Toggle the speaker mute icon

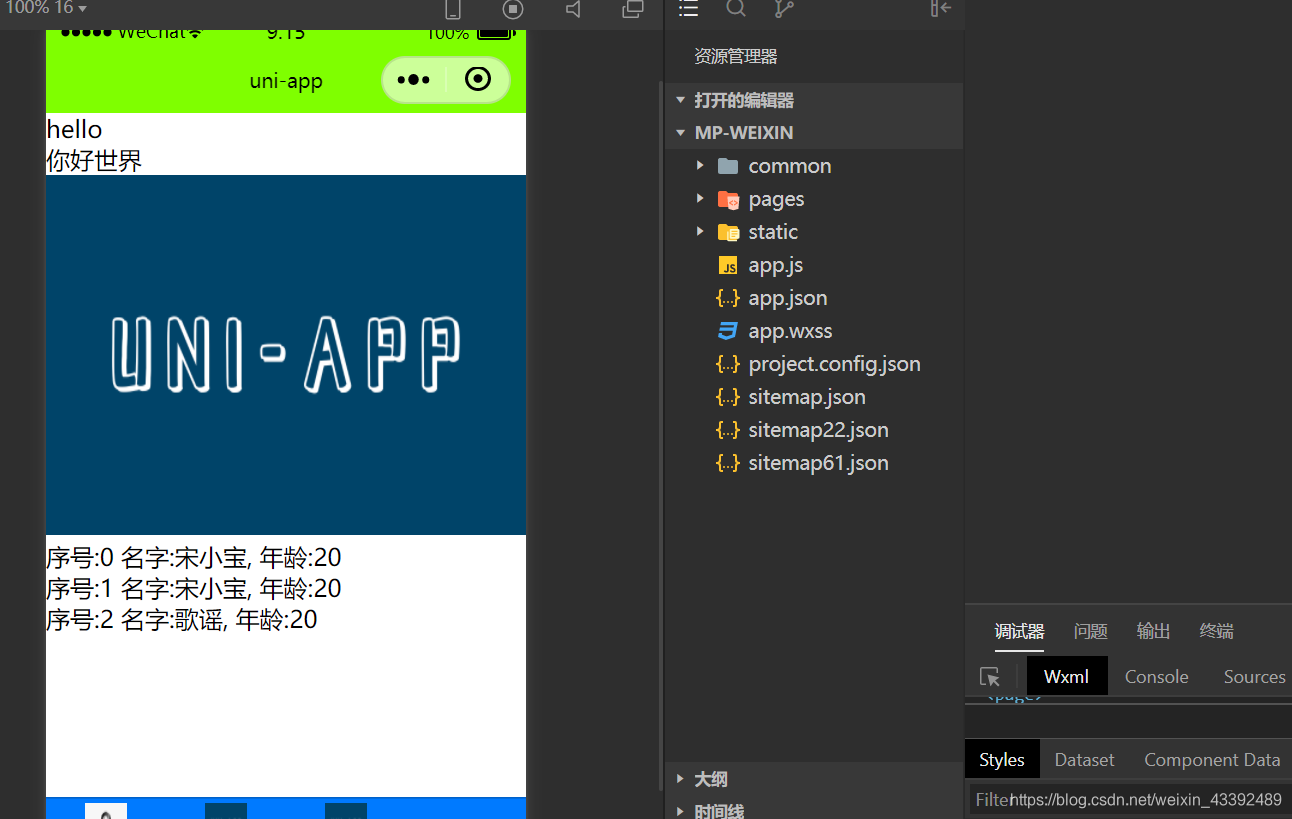click(x=573, y=9)
